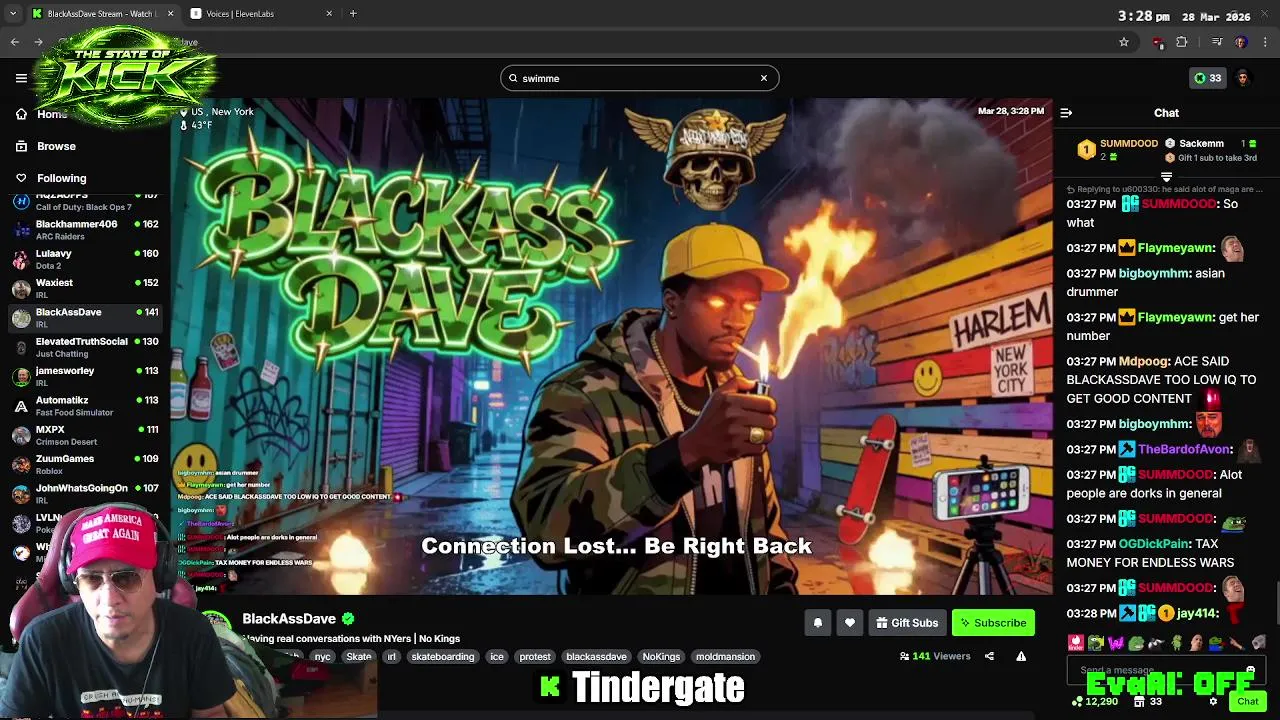Open Waxiest channel in sidebar
The image size is (1280, 720).
tap(85, 288)
